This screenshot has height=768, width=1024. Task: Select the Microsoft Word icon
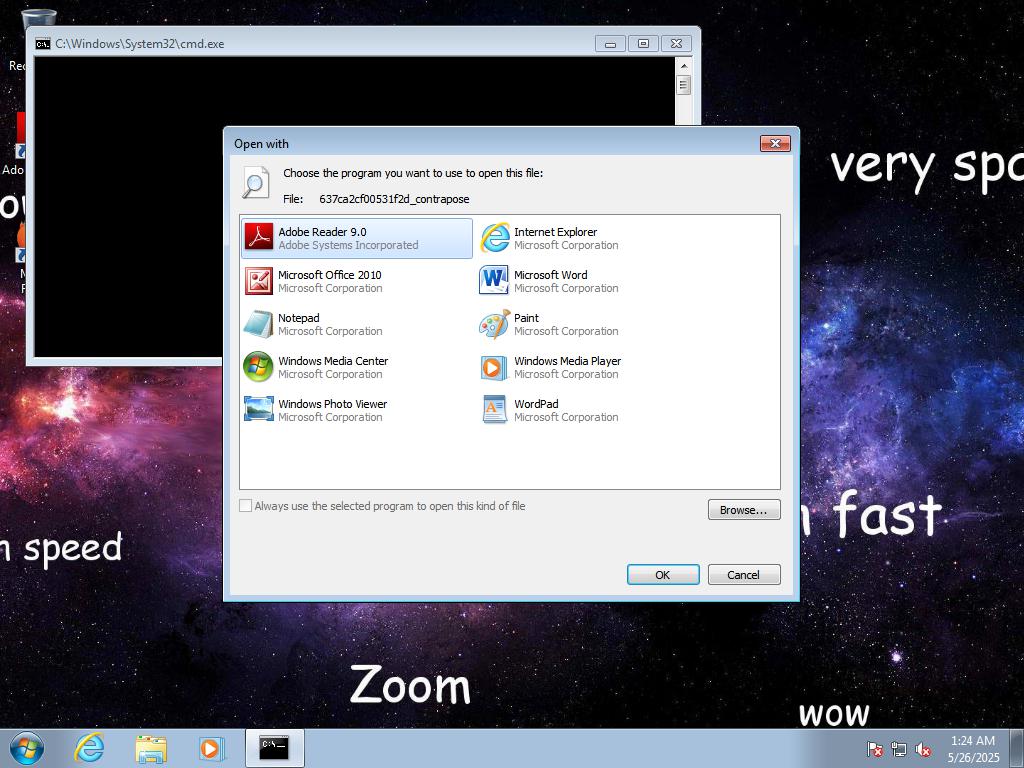[494, 281]
